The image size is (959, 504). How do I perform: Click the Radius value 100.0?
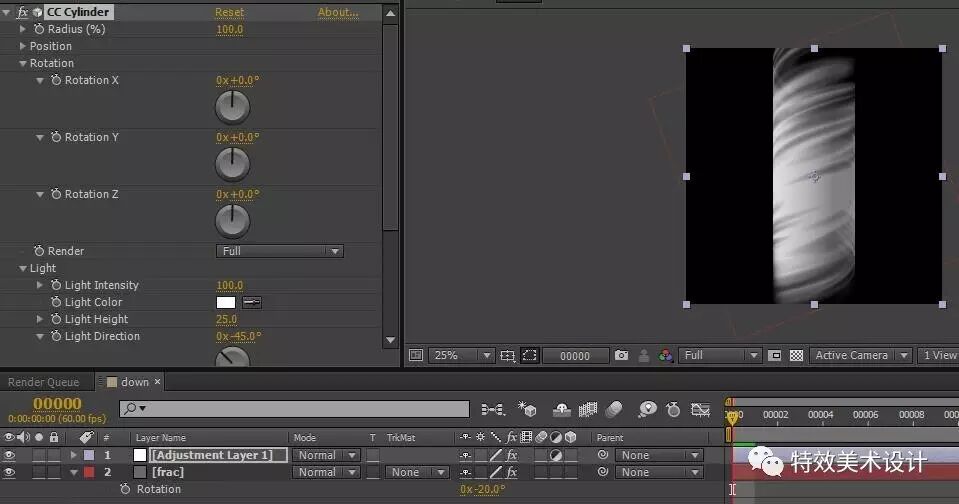click(230, 29)
